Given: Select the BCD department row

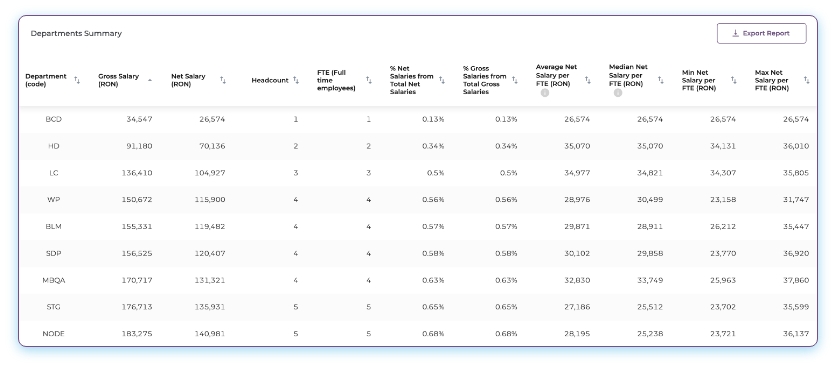Looking at the screenshot, I should coord(418,119).
